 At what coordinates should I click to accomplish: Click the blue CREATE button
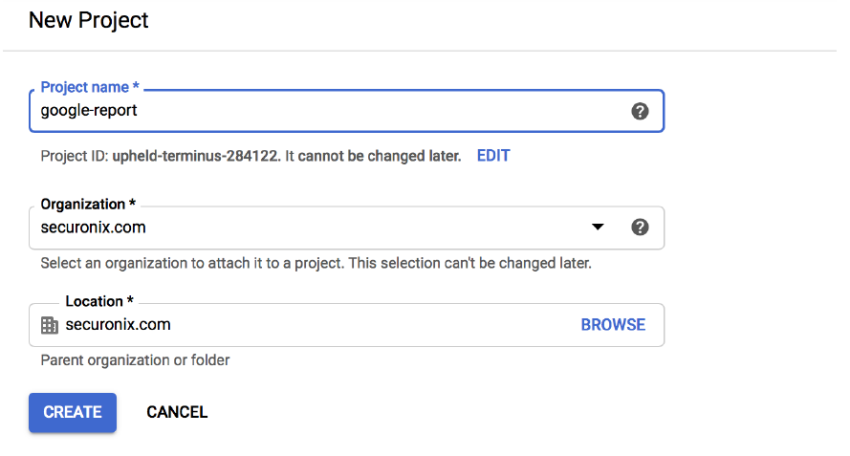(72, 412)
